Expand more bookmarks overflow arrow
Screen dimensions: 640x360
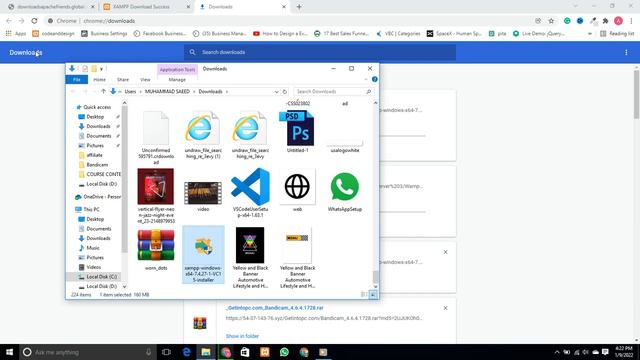[x=590, y=33]
